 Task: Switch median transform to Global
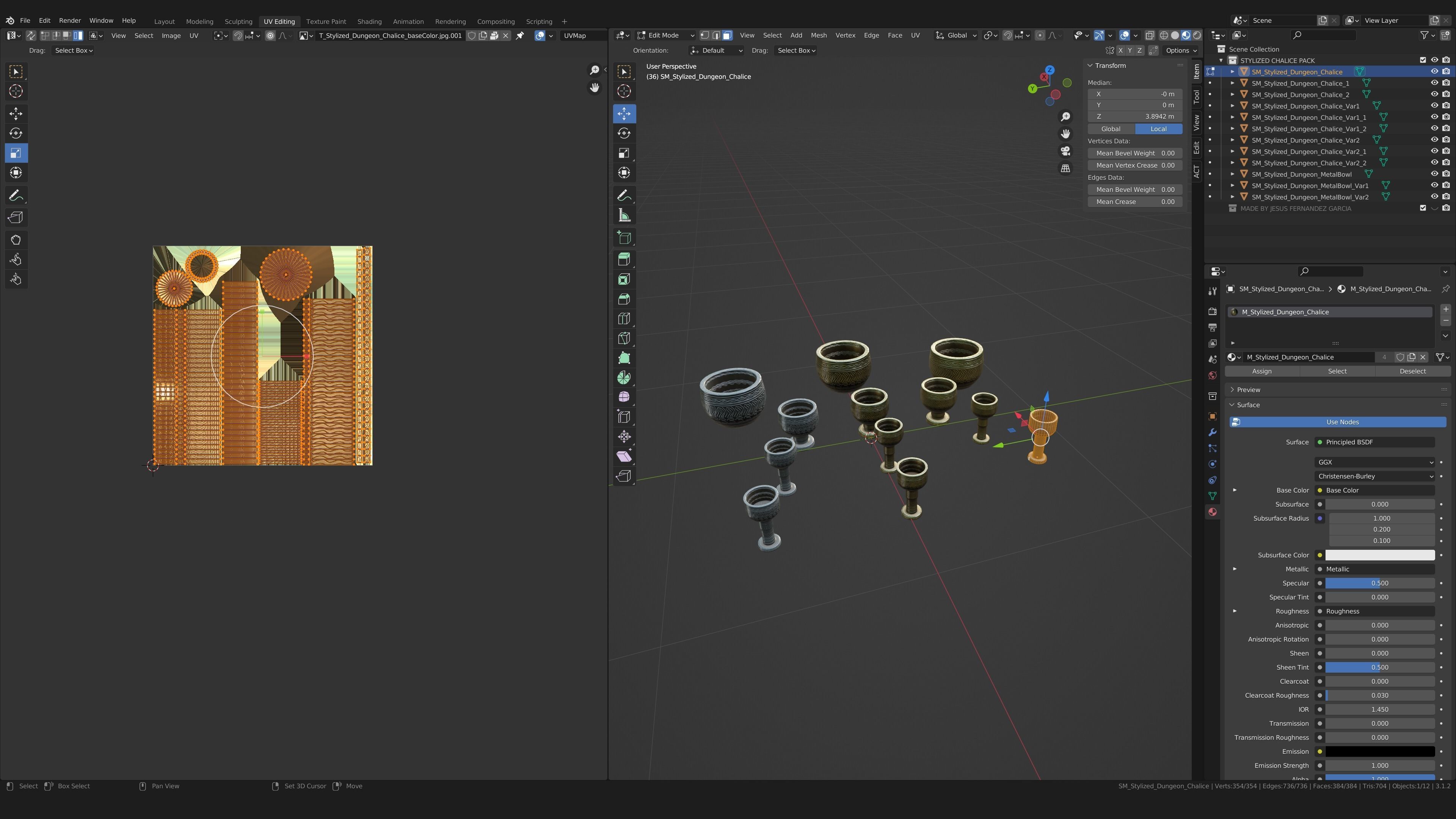click(1111, 129)
